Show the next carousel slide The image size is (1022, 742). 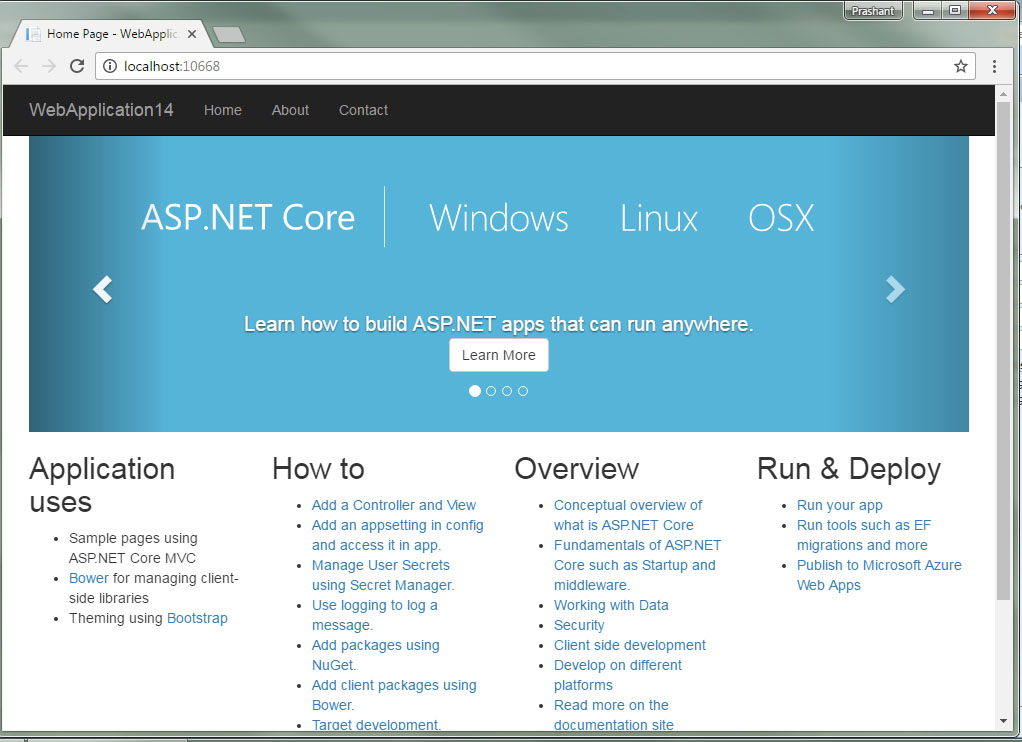point(896,289)
